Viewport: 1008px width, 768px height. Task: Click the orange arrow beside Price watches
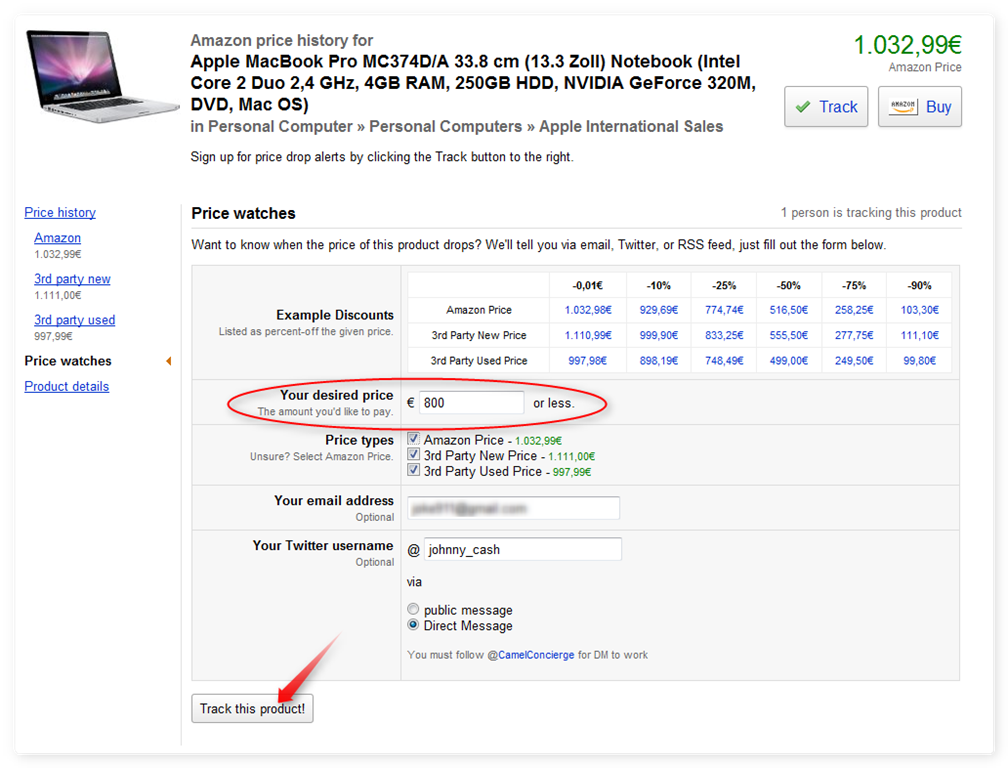pyautogui.click(x=168, y=361)
